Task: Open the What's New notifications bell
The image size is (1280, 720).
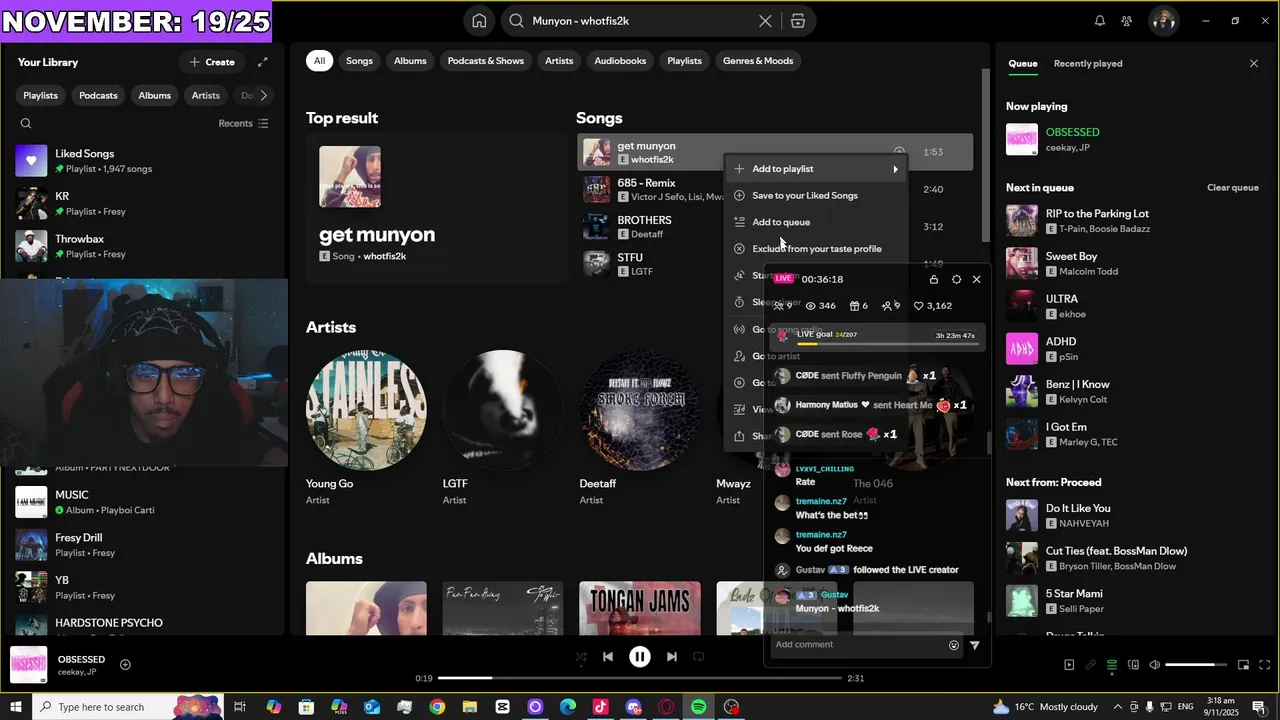Action: click(1100, 21)
